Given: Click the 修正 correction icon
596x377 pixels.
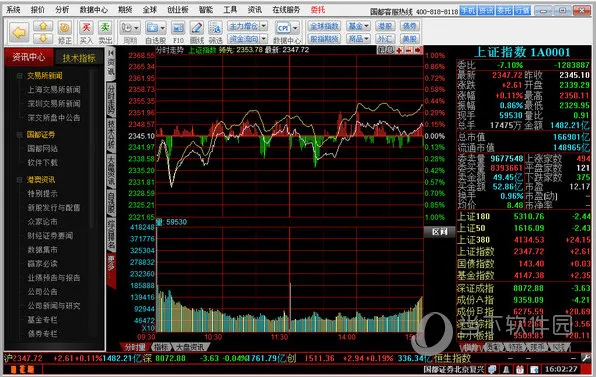Looking at the screenshot, I should (65, 28).
